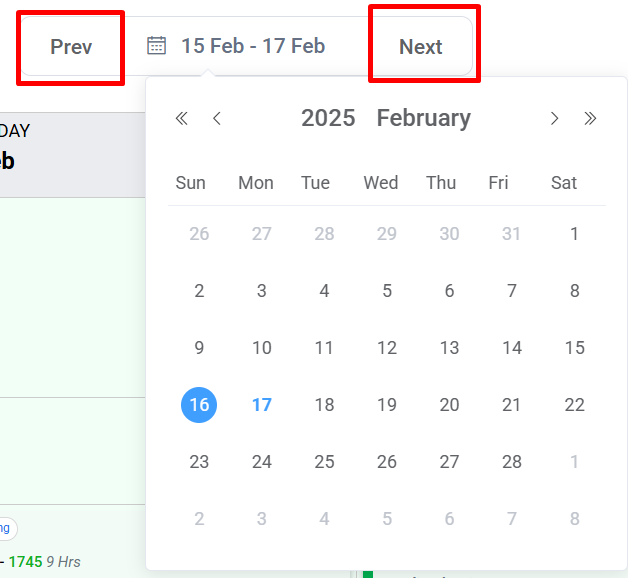This screenshot has height=578, width=628.
Task: Pick February 24 on Monday
Action: pyautogui.click(x=262, y=462)
